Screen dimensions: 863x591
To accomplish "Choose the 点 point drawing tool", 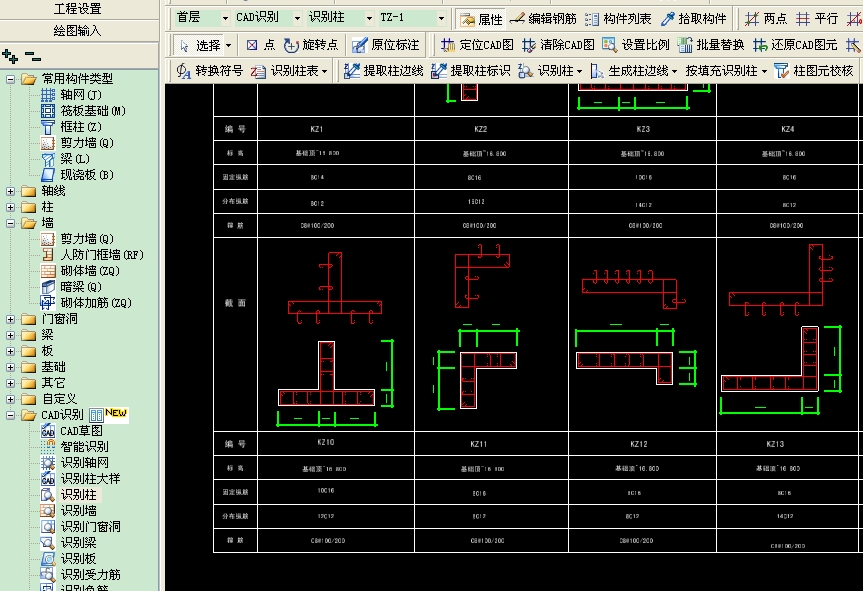I will point(260,45).
